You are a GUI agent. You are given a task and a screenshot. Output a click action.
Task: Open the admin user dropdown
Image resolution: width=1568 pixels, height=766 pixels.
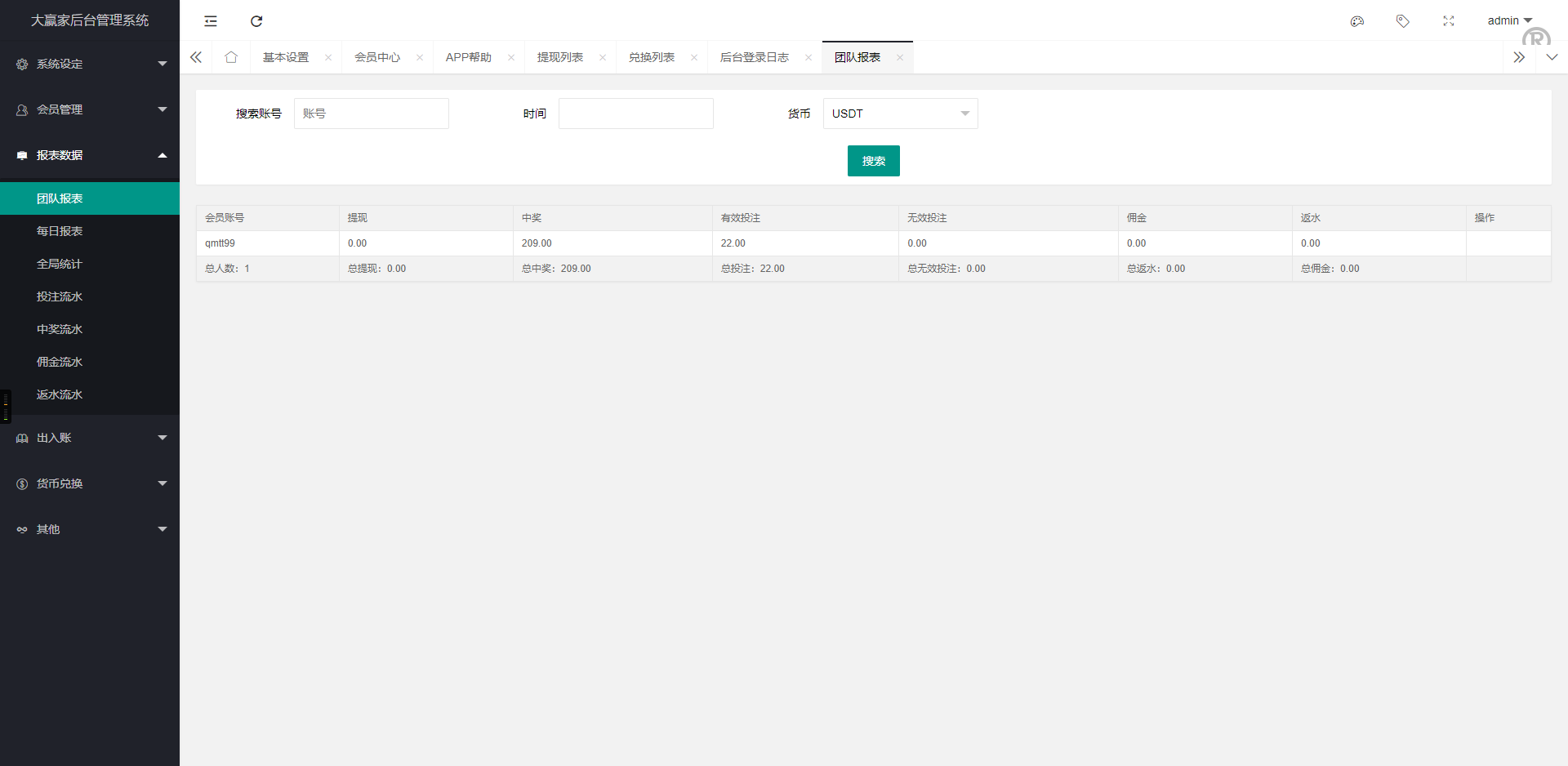pos(1509,20)
